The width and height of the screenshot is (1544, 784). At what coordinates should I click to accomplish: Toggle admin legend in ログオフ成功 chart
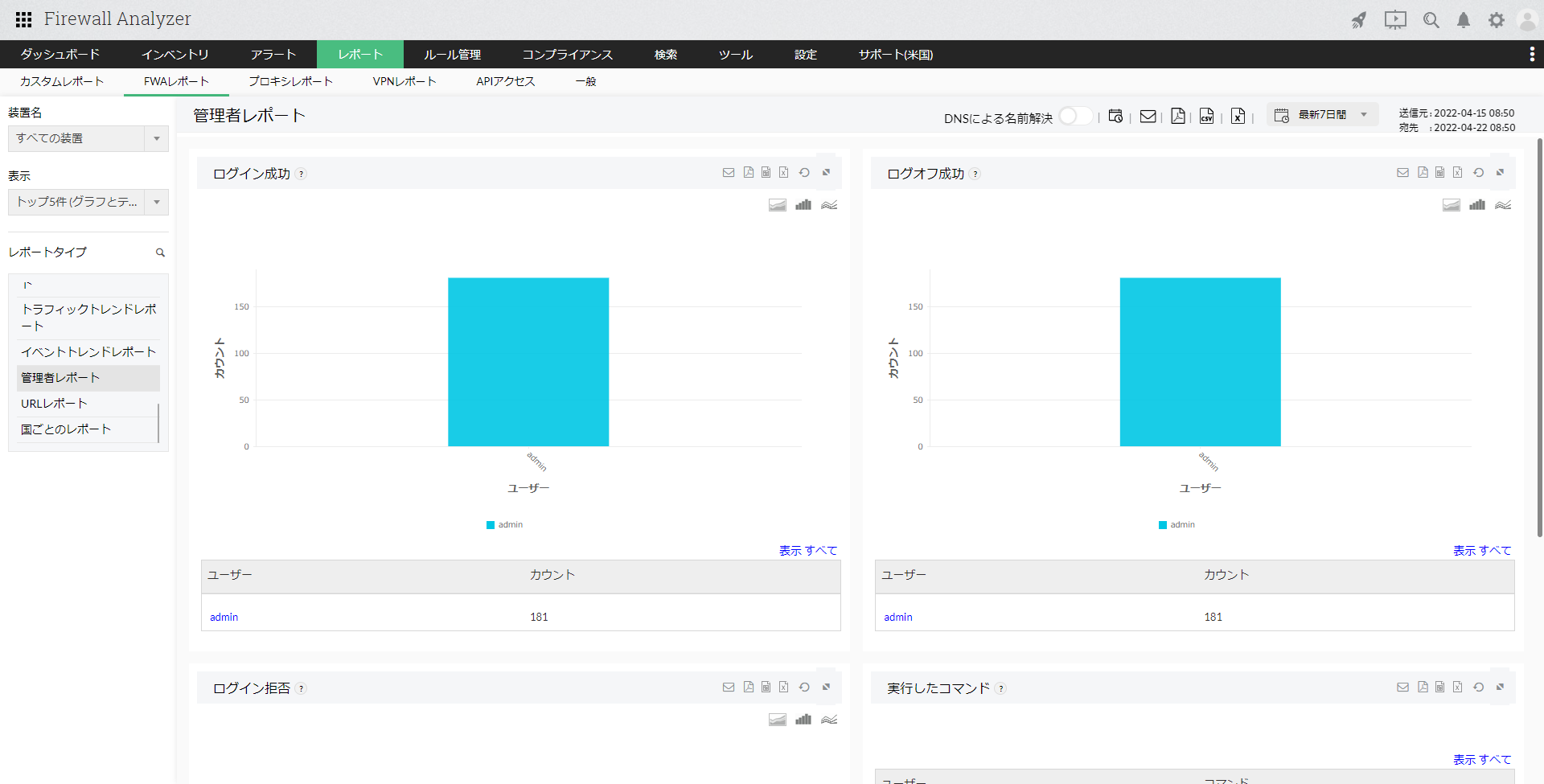(1177, 525)
